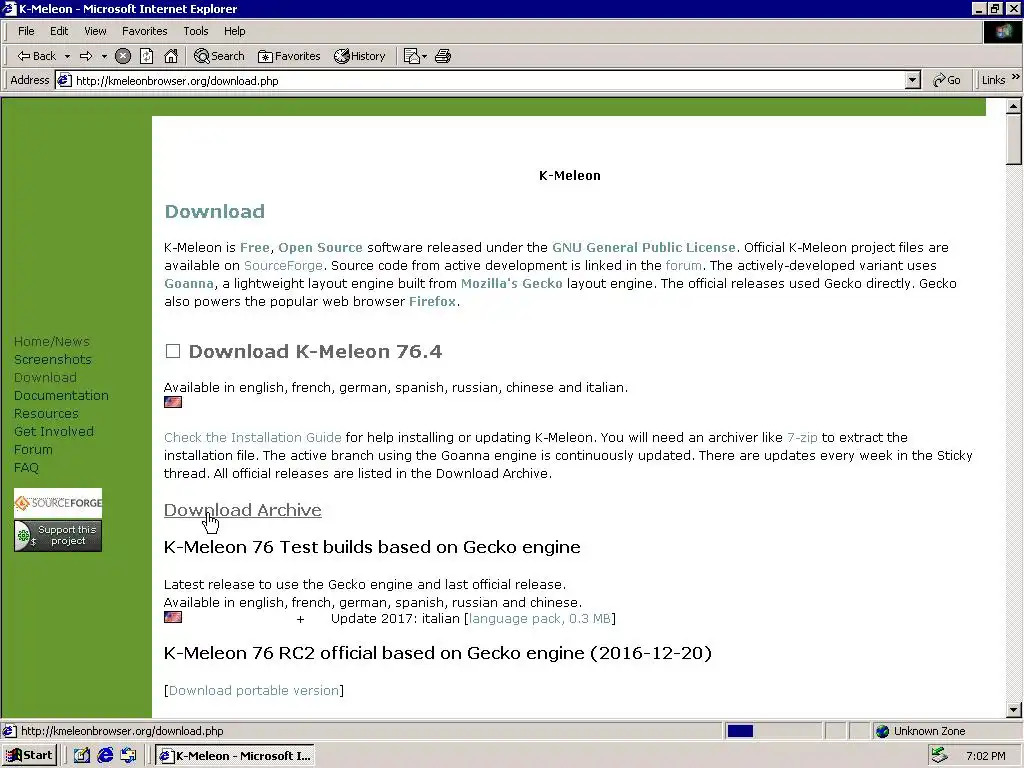Follow the Download Archive link
Image resolution: width=1024 pixels, height=768 pixels.
pyautogui.click(x=242, y=510)
